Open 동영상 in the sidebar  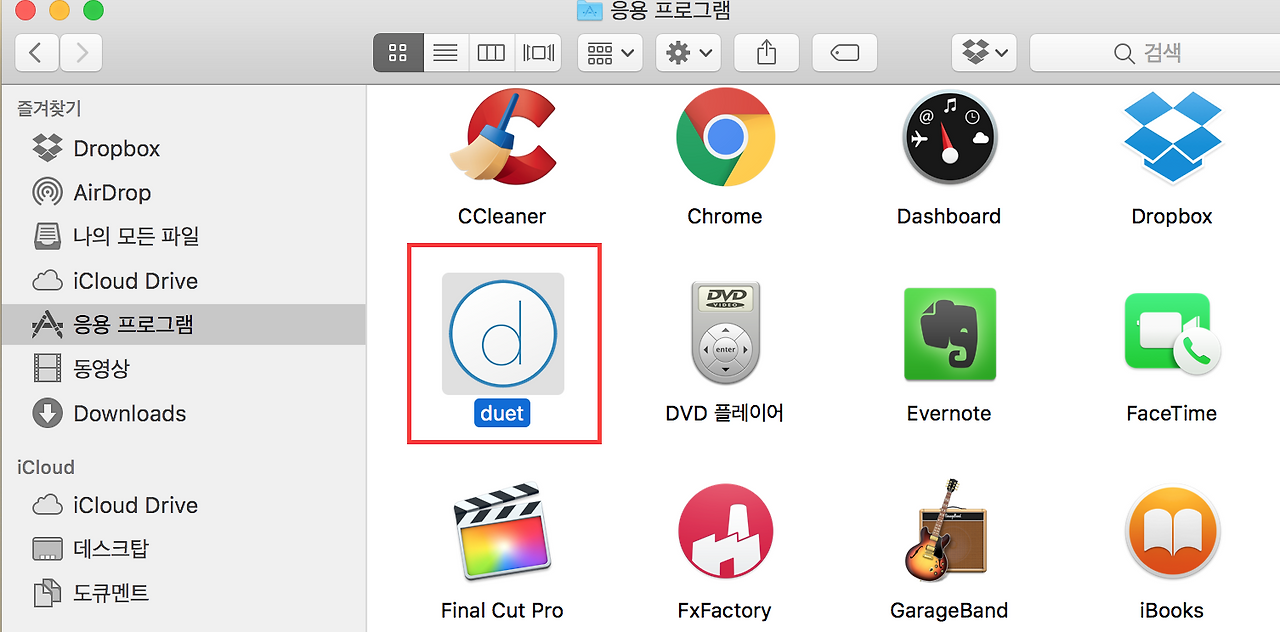tap(183, 368)
